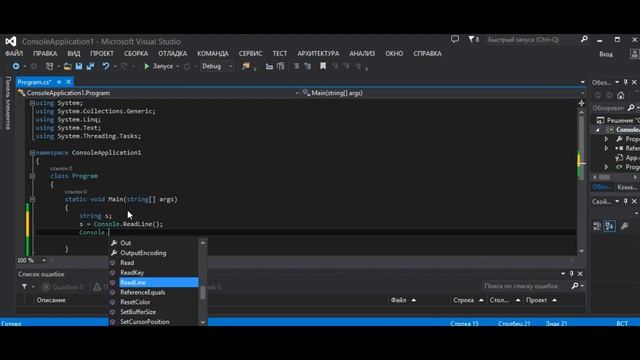Open the АНАЛИЗ menu

pyautogui.click(x=362, y=53)
